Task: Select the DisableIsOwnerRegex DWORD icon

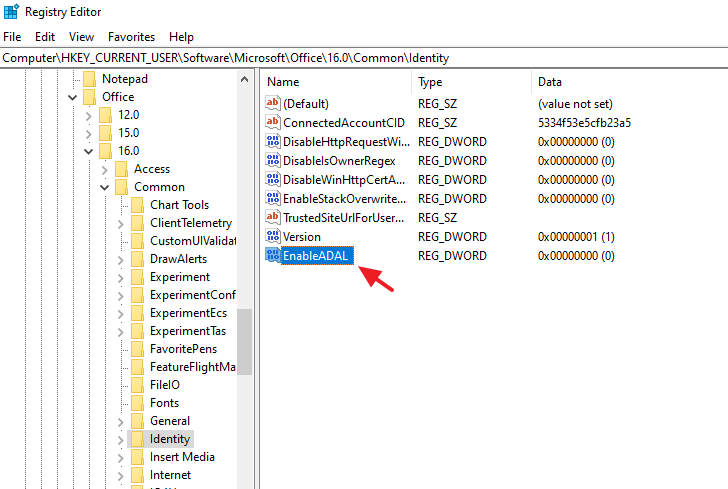Action: coord(273,160)
